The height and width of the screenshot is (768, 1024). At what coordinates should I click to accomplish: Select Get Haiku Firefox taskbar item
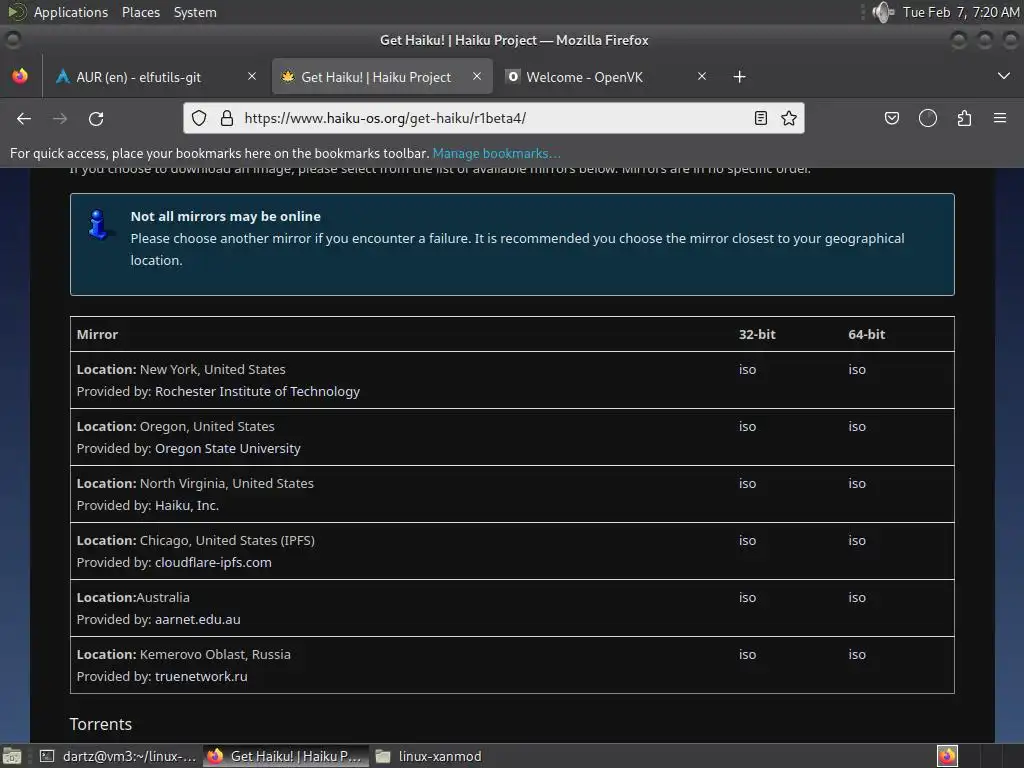[285, 756]
